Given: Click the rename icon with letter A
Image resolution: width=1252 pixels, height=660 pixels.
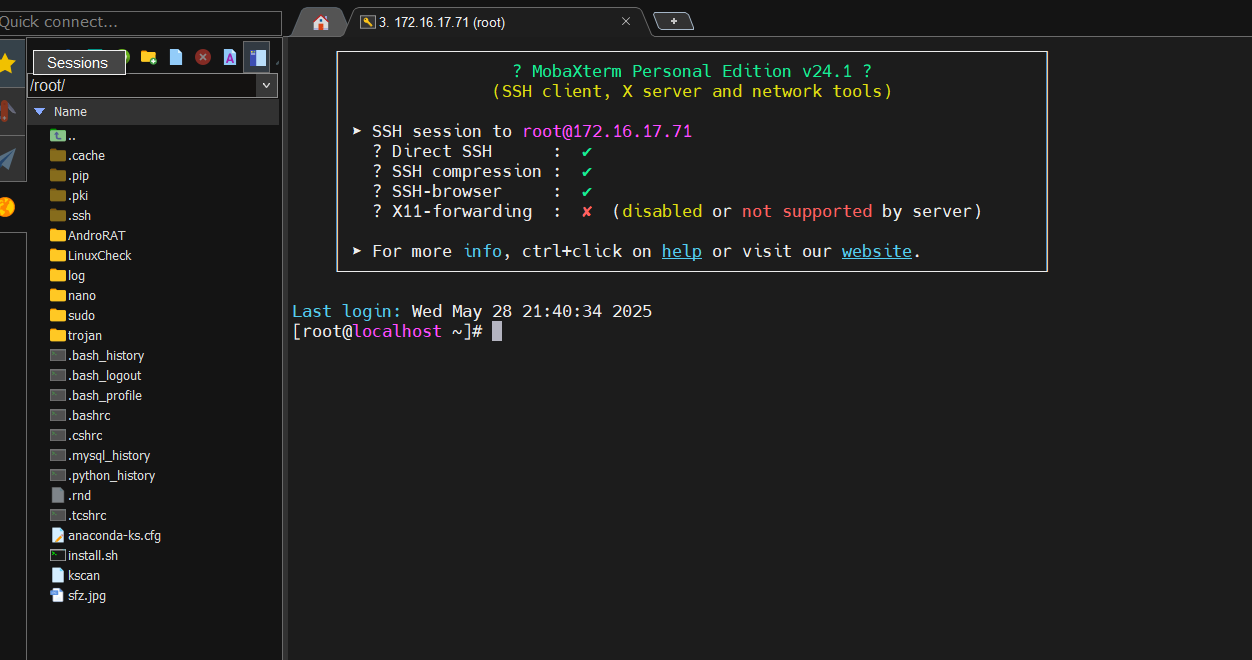Looking at the screenshot, I should coord(229,58).
